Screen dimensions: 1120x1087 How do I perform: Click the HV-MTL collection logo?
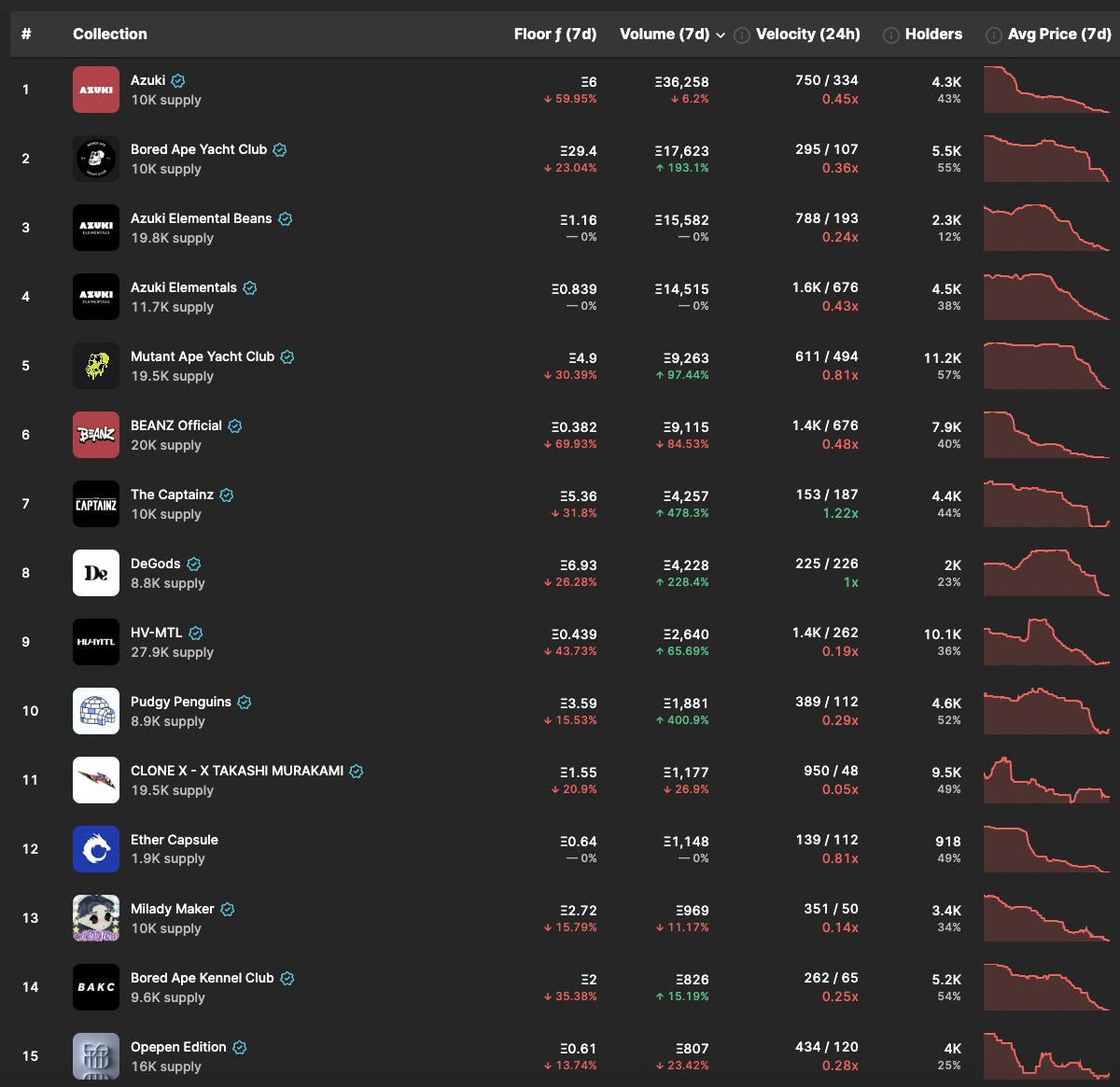pos(96,642)
